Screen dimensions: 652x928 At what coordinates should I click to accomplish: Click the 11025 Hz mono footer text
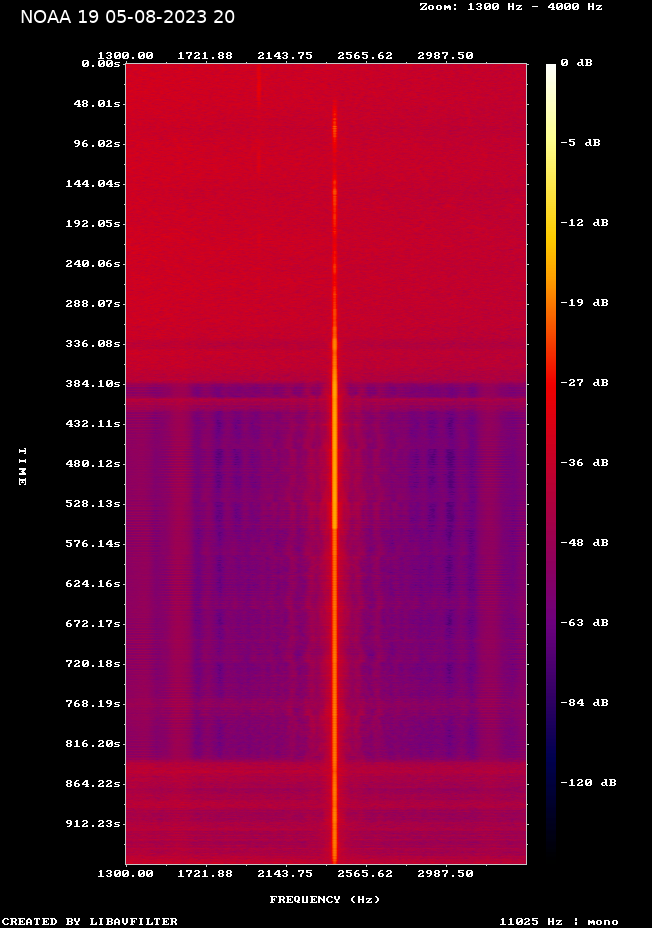pos(559,921)
